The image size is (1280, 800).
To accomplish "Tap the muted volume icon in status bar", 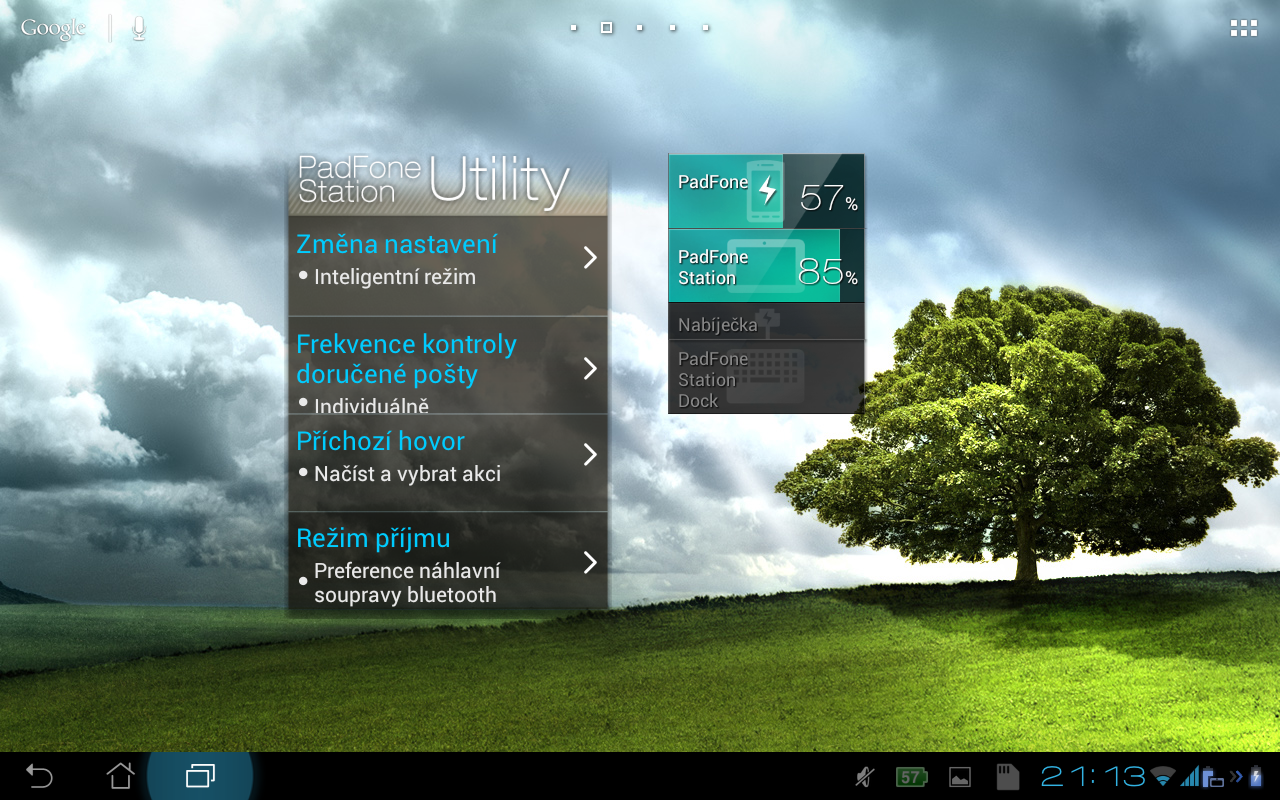I will [863, 775].
